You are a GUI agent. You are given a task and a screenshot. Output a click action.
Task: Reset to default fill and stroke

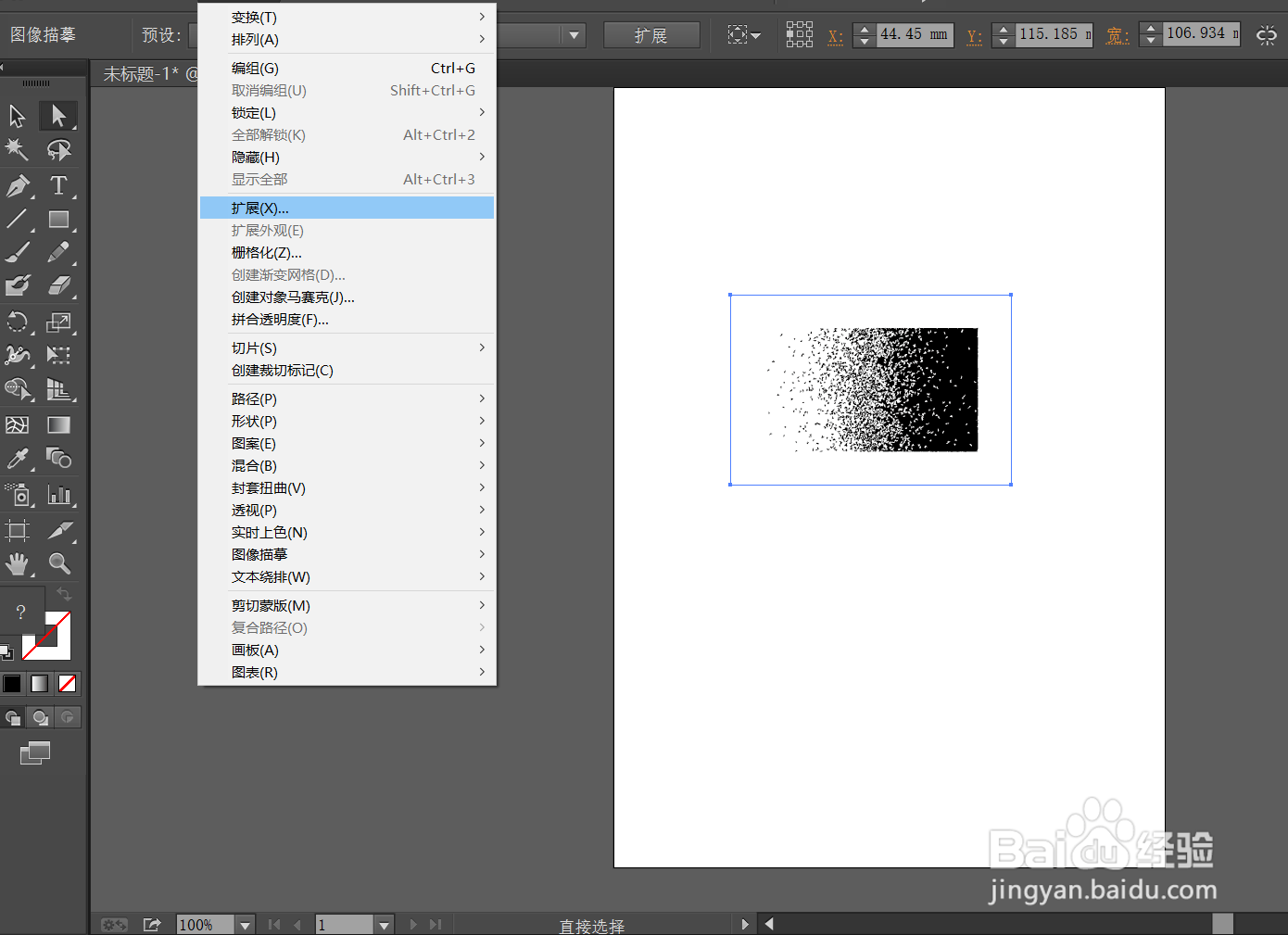point(6,651)
